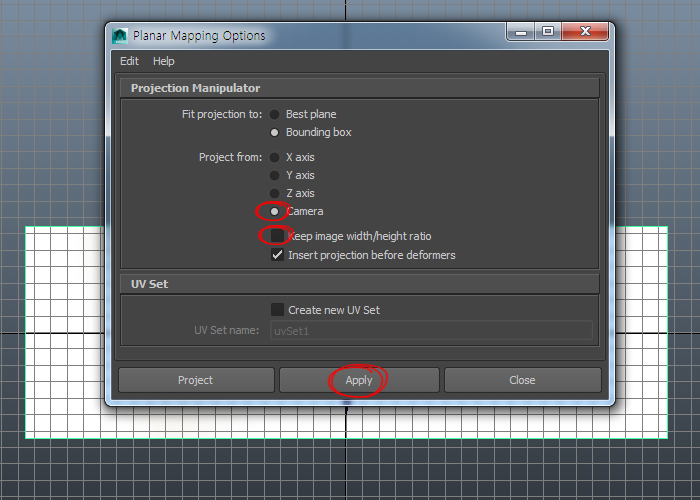Collapse the Projection Manipulator section
The image size is (700, 500).
[x=360, y=88]
